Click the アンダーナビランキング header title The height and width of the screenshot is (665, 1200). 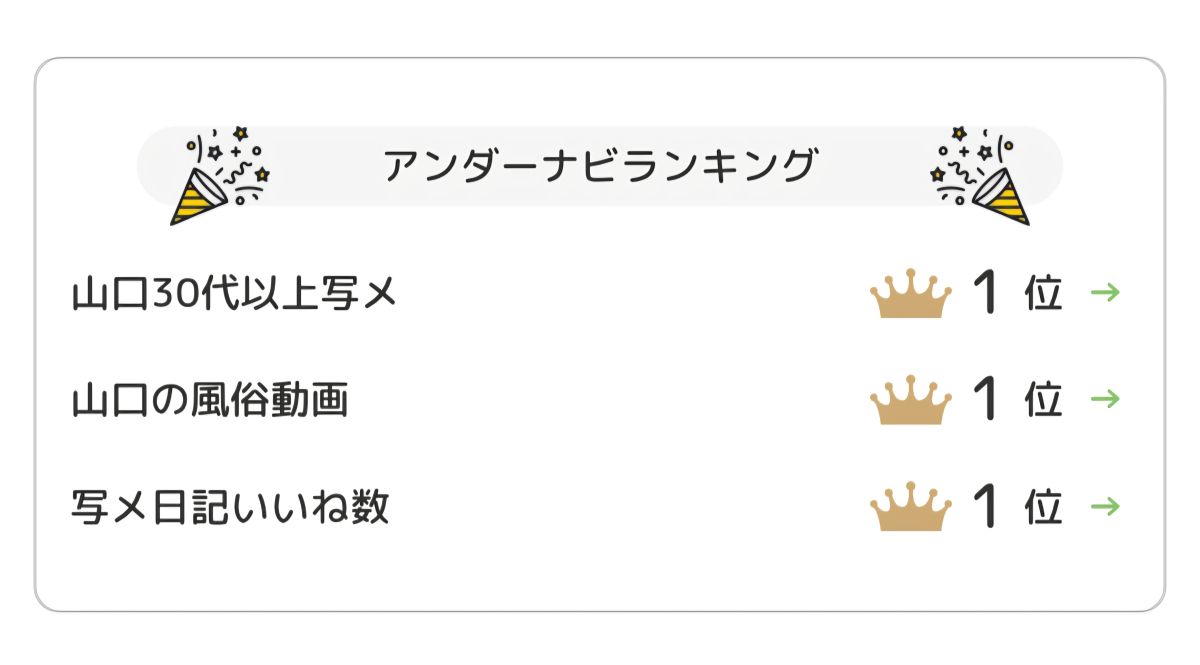(600, 165)
